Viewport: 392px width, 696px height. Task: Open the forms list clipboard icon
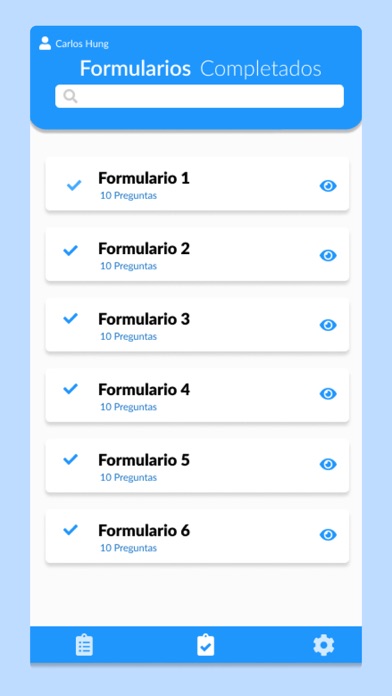click(84, 645)
